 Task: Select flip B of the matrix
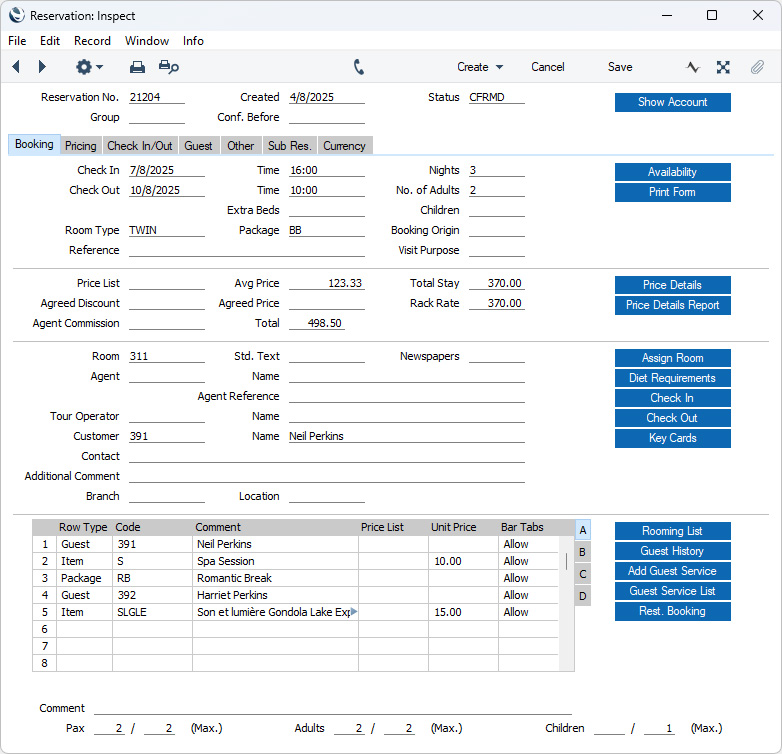point(583,552)
